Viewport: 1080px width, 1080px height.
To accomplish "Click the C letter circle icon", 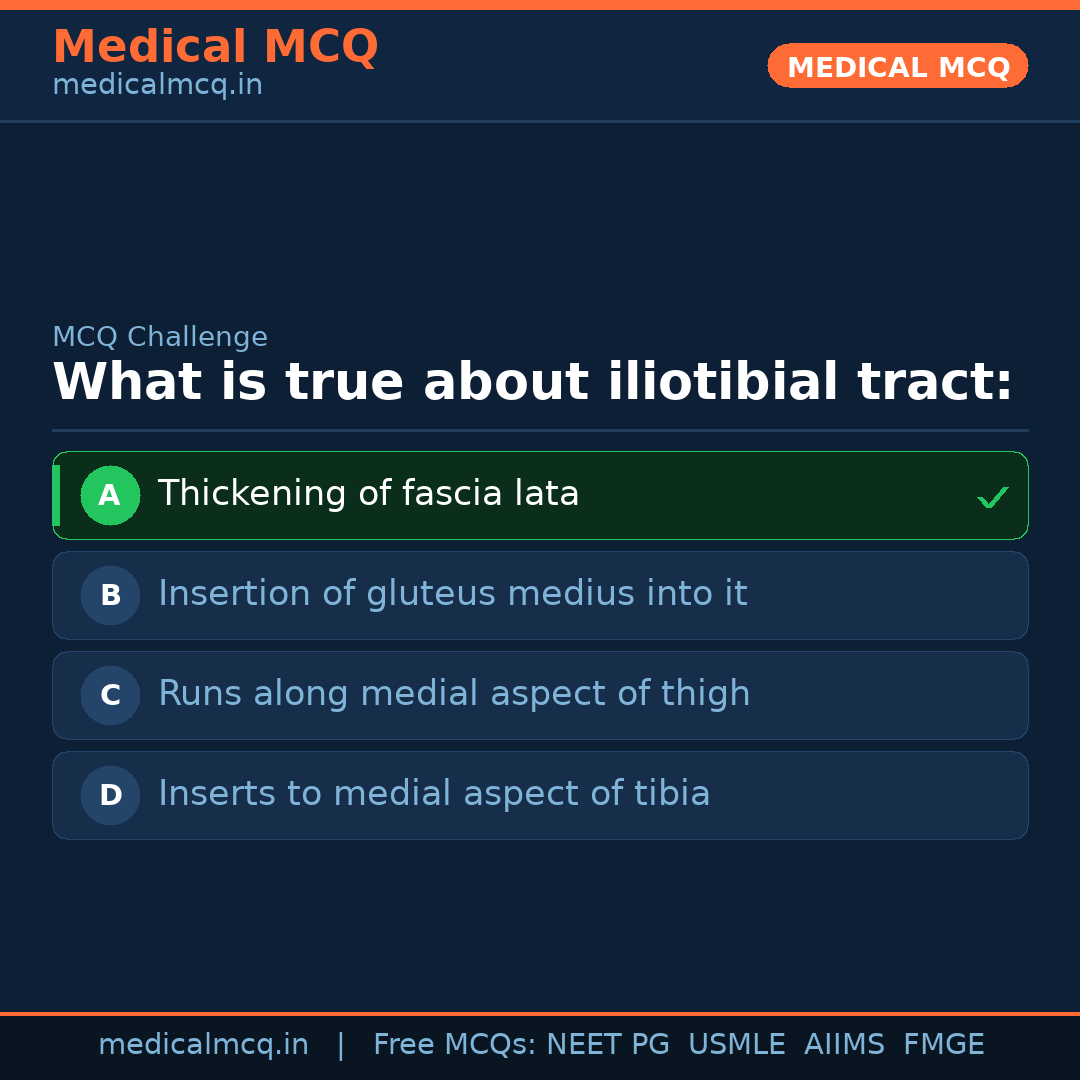I will [x=110, y=695].
